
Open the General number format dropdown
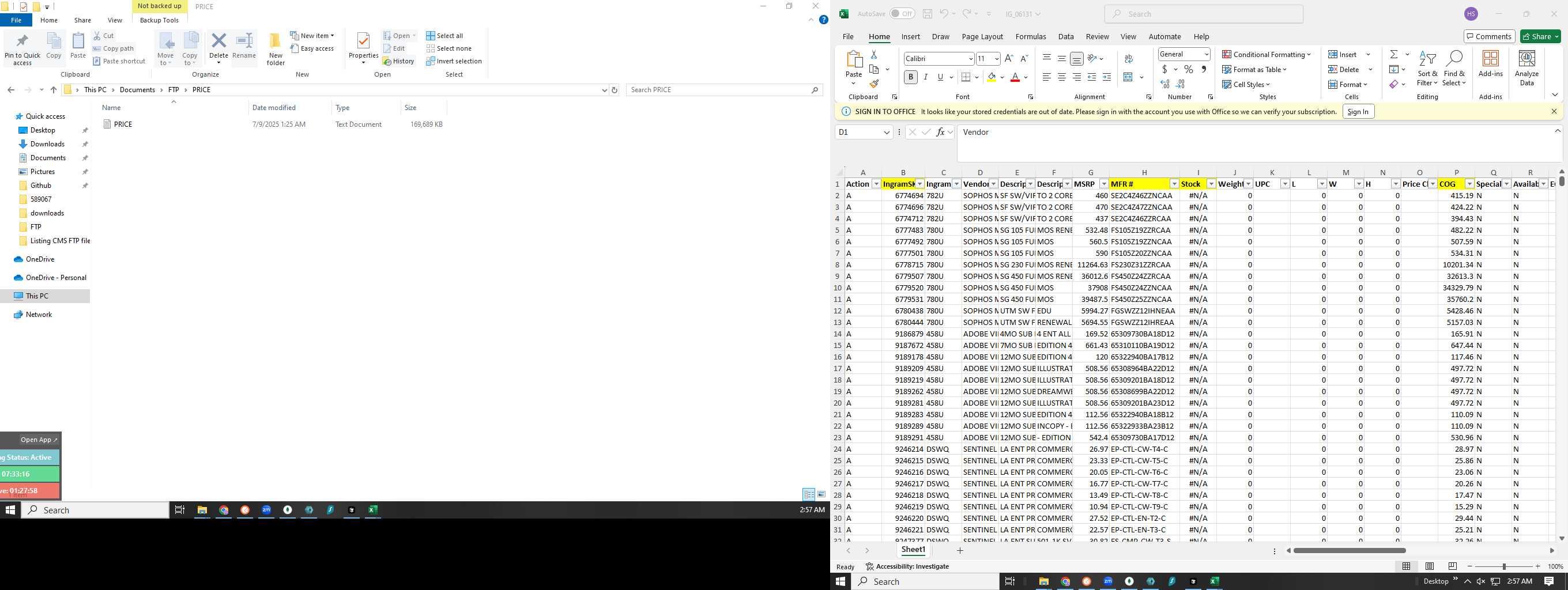(1206, 54)
